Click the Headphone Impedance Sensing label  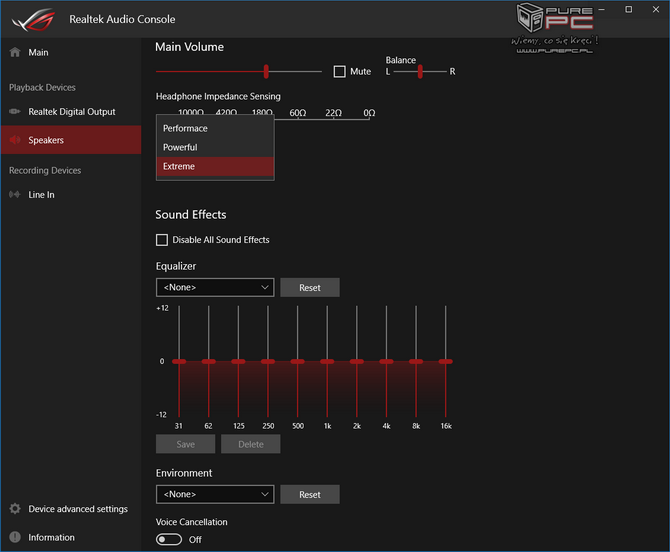point(218,97)
